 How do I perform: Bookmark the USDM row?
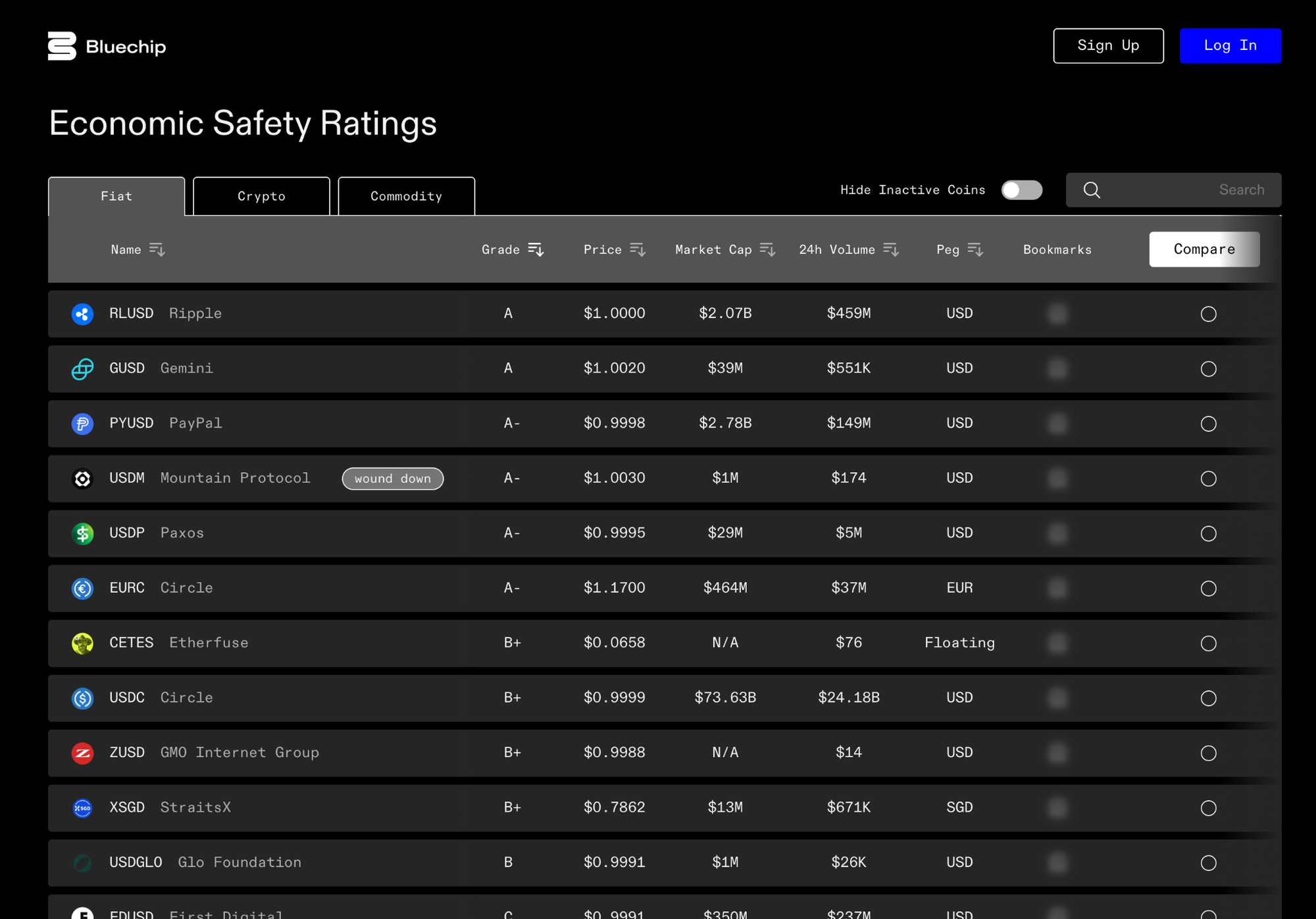point(1057,479)
